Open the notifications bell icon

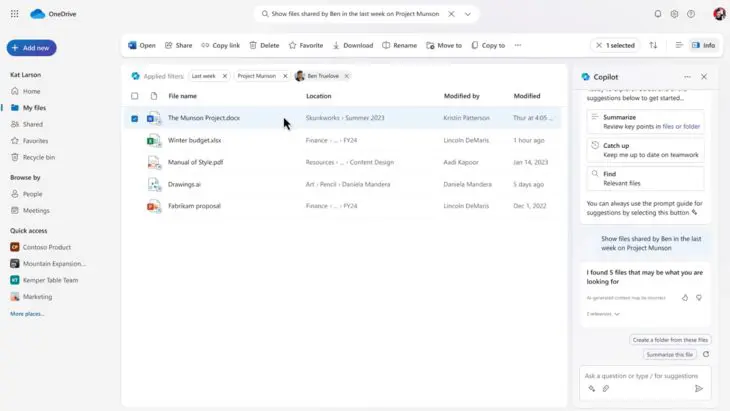(x=657, y=14)
